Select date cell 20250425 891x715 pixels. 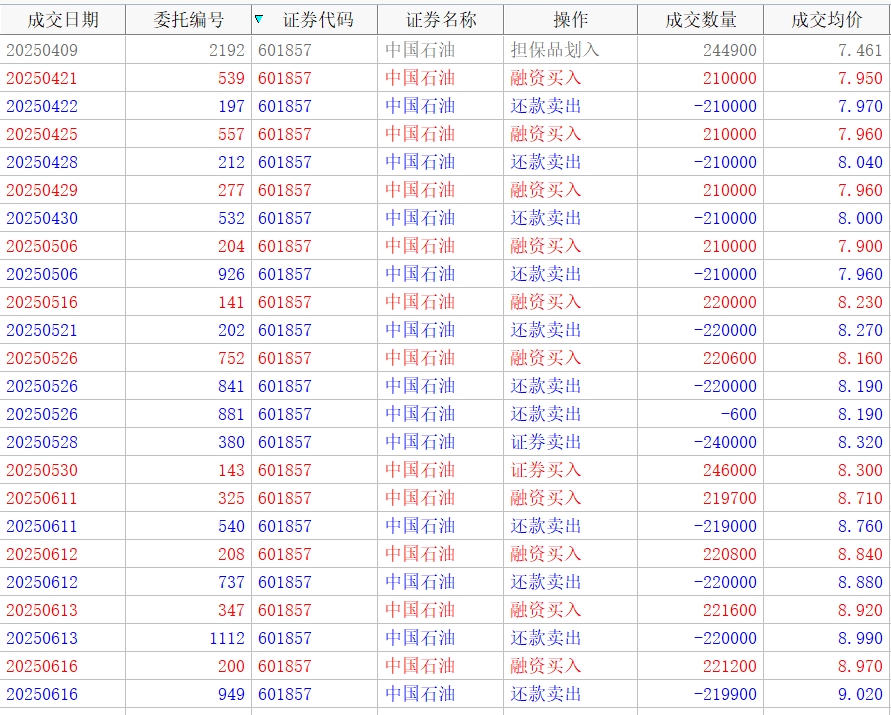(42, 134)
